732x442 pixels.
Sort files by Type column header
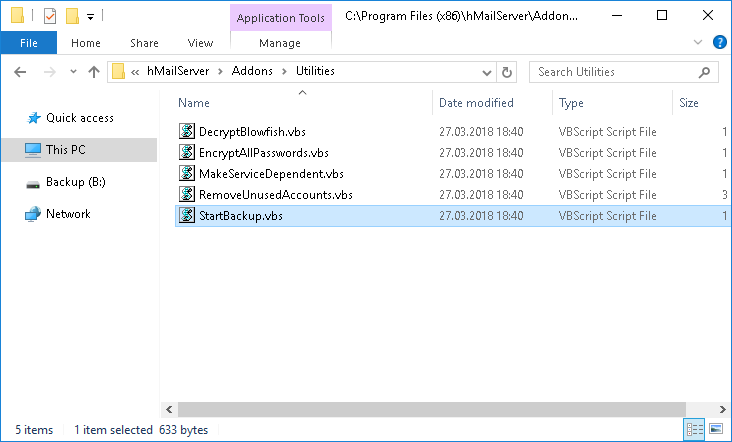pyautogui.click(x=571, y=103)
